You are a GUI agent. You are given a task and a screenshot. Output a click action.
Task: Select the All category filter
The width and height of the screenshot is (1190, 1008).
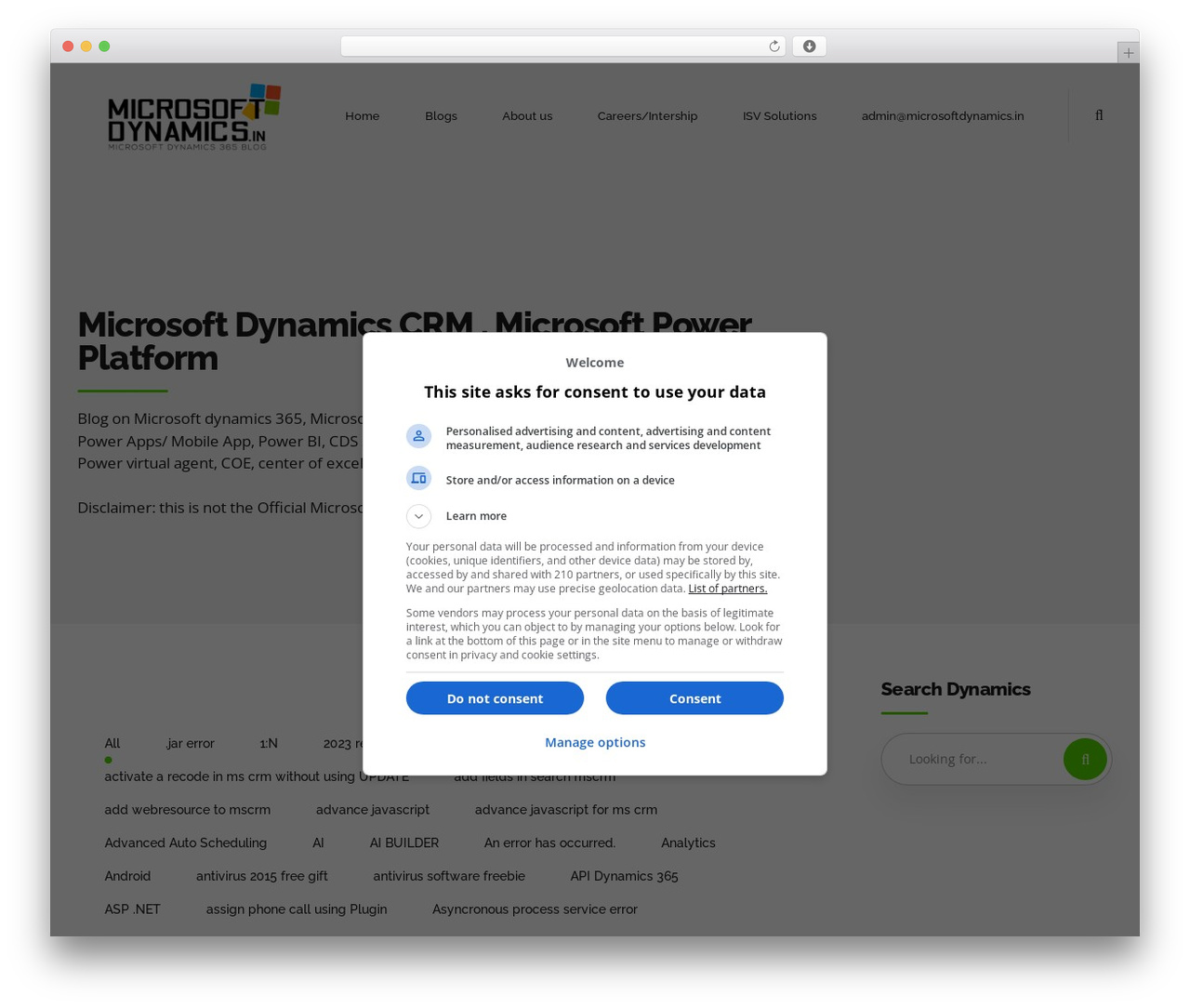point(112,743)
